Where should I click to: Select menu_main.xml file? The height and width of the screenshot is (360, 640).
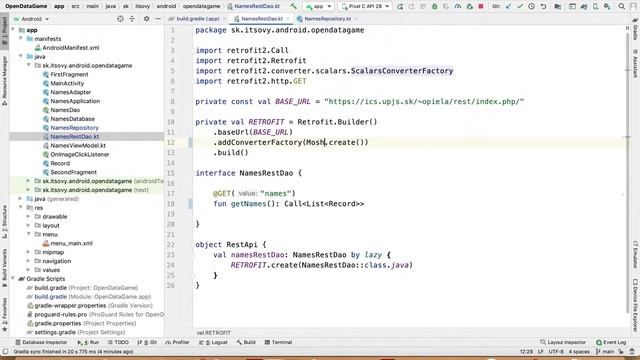[x=71, y=243]
